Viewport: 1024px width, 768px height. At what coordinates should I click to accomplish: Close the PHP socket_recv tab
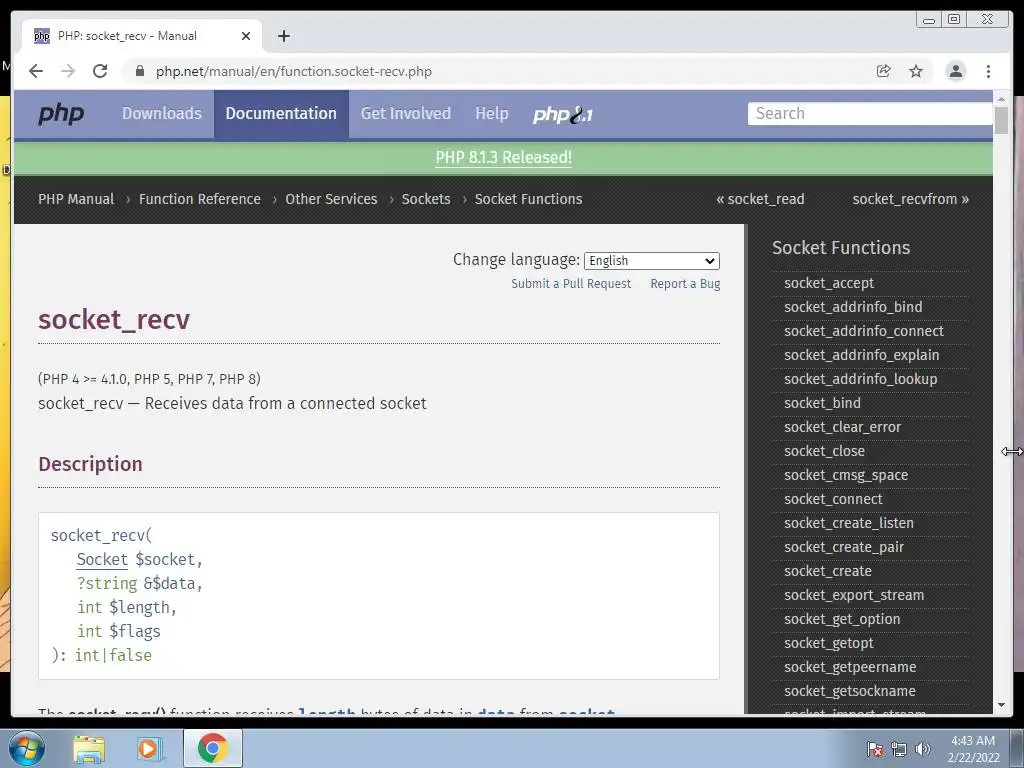point(246,36)
